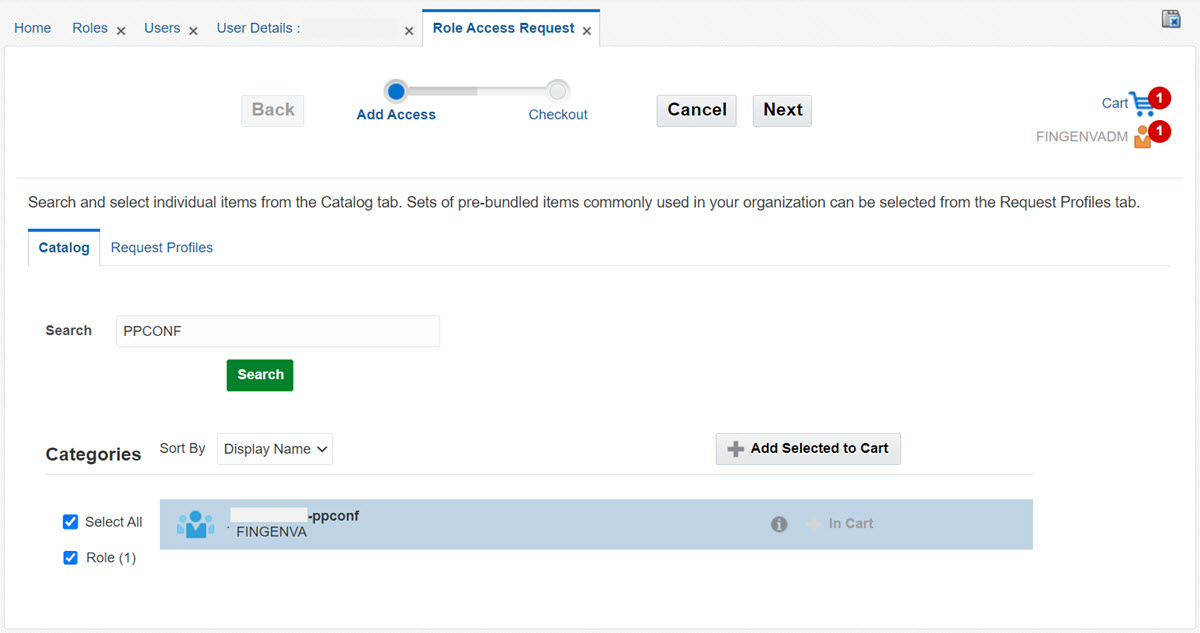Click the Cancel button

(x=696, y=110)
